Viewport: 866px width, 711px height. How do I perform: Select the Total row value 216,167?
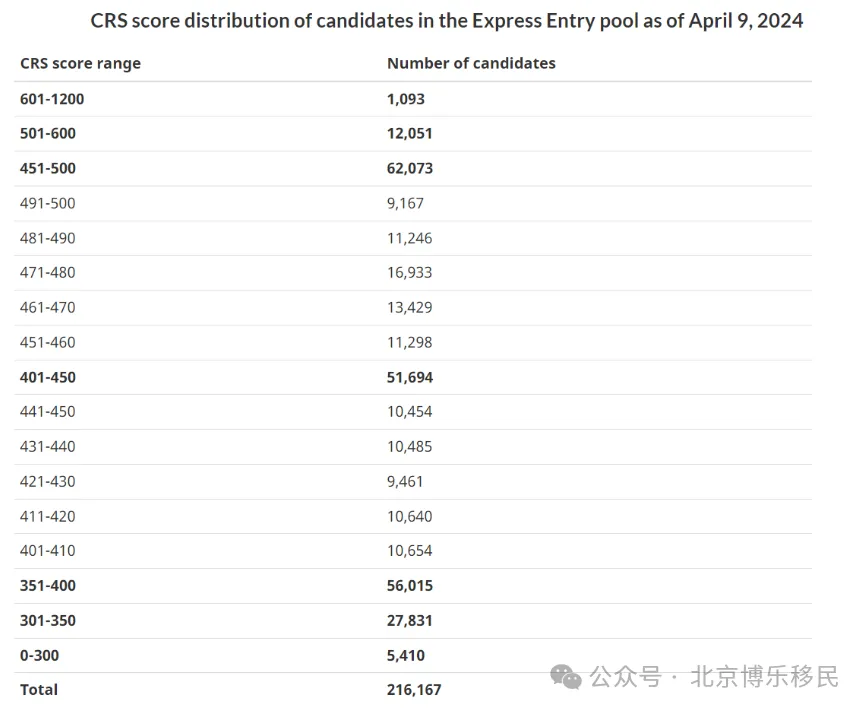coord(414,690)
